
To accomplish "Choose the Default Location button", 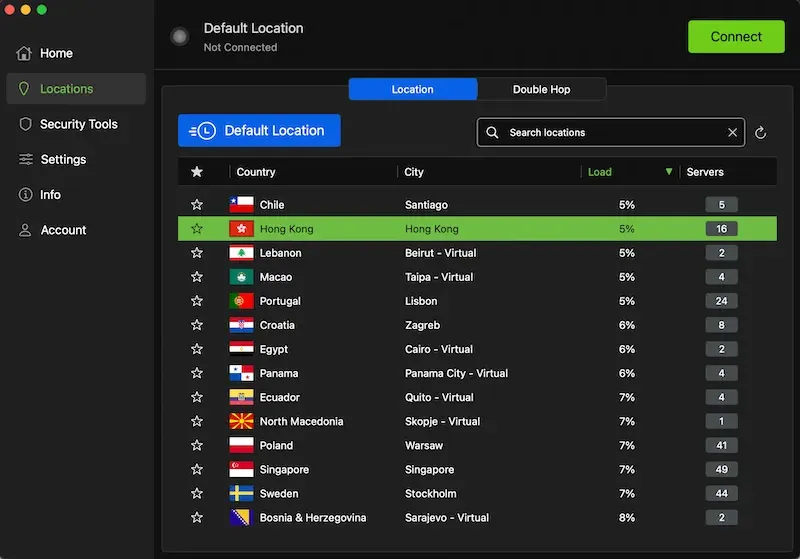I will point(259,131).
